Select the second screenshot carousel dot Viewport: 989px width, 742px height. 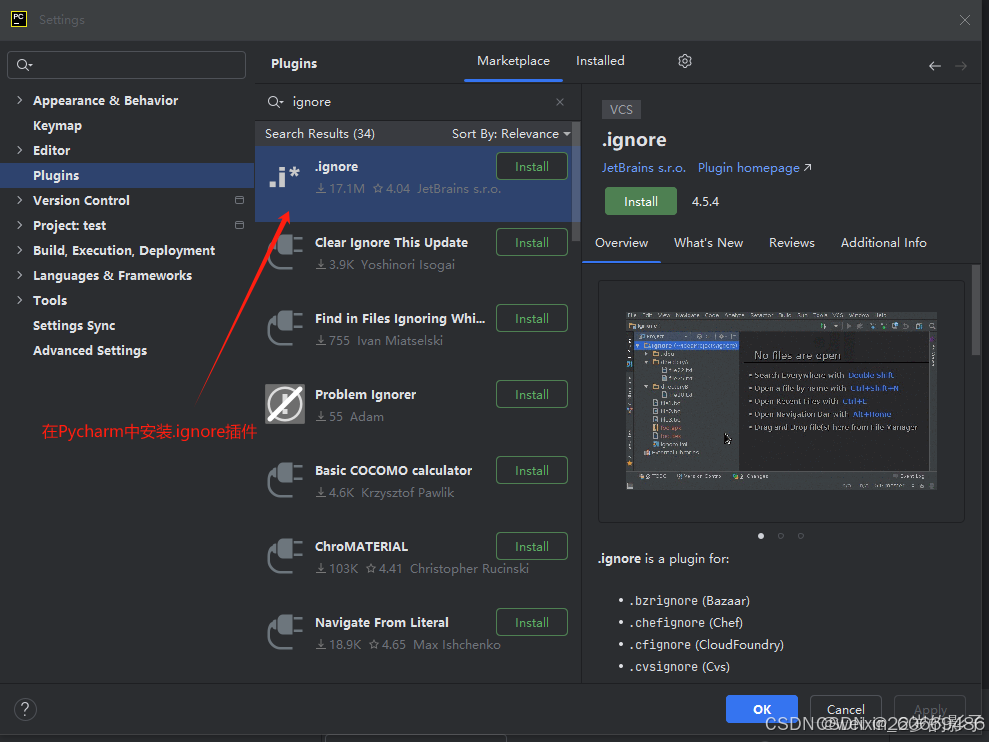pos(781,536)
